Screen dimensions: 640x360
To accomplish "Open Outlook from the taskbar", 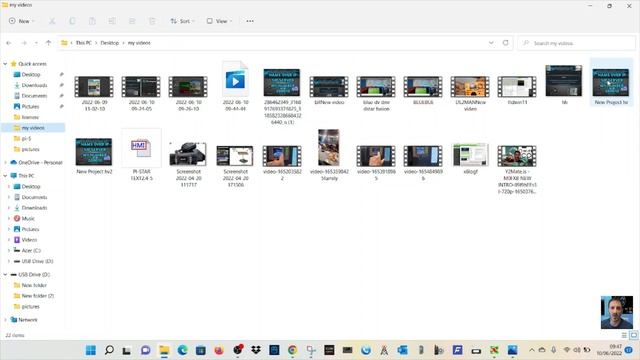I will (402, 350).
